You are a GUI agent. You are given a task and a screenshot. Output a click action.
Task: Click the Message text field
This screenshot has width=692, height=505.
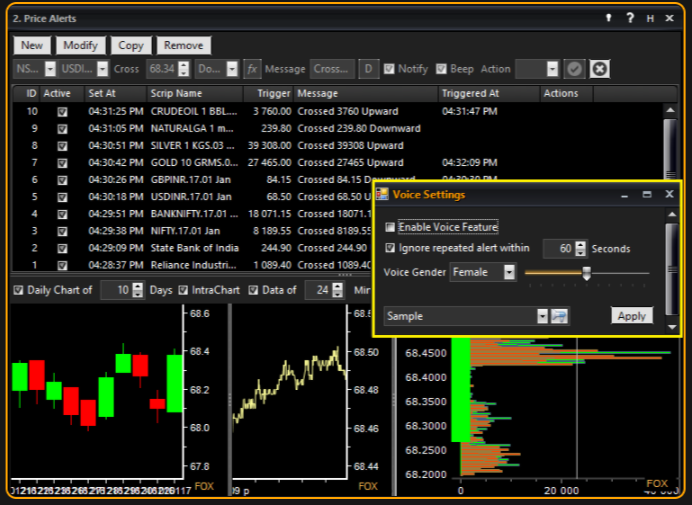click(332, 69)
